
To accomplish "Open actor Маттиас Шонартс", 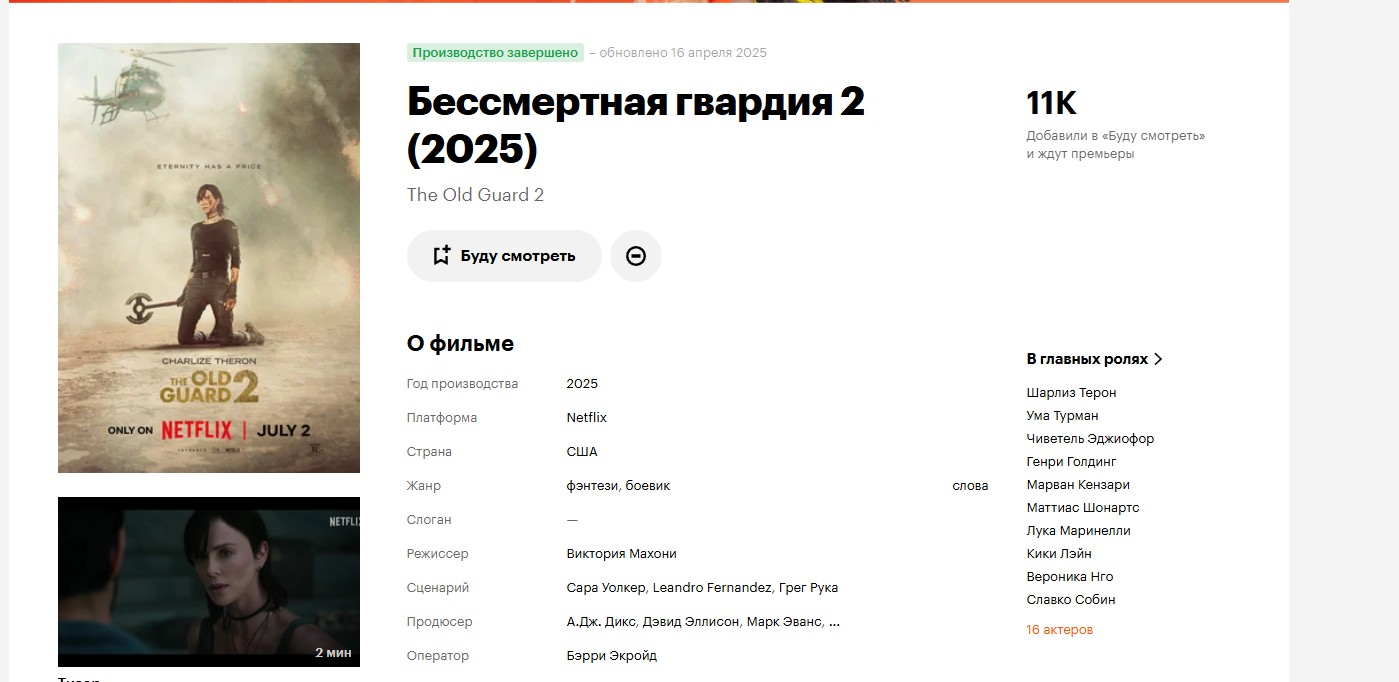I will point(1083,508).
